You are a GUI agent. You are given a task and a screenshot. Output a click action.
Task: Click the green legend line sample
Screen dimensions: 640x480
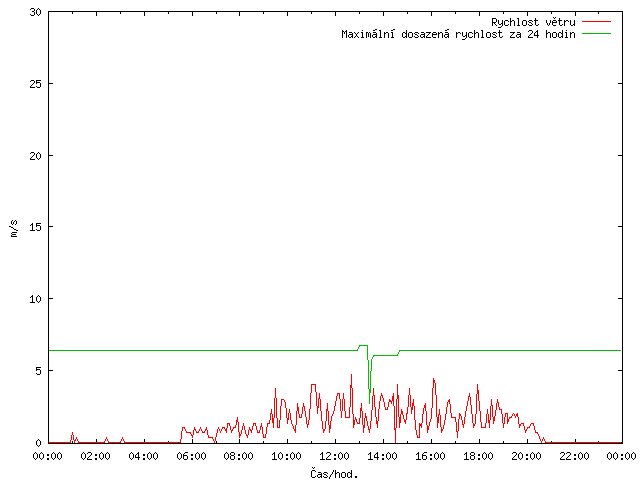click(596, 34)
